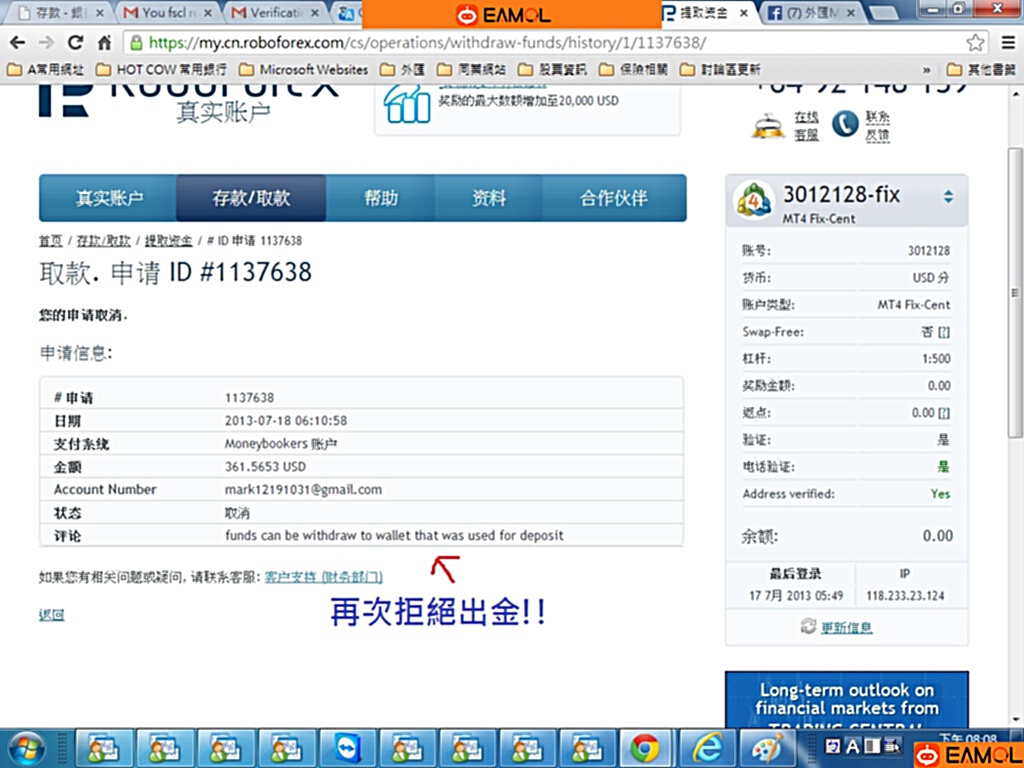Select the IP address 118.233.23.124

pos(905,596)
